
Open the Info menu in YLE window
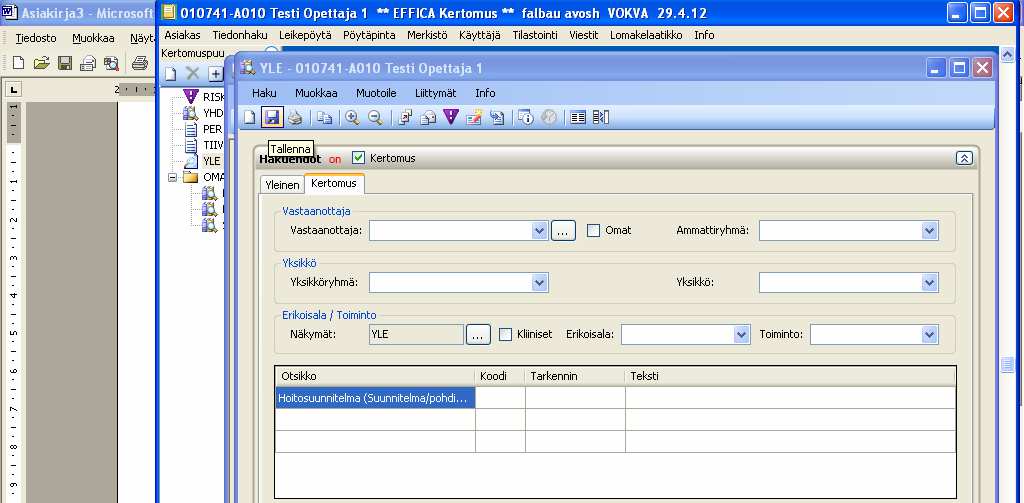click(x=485, y=93)
